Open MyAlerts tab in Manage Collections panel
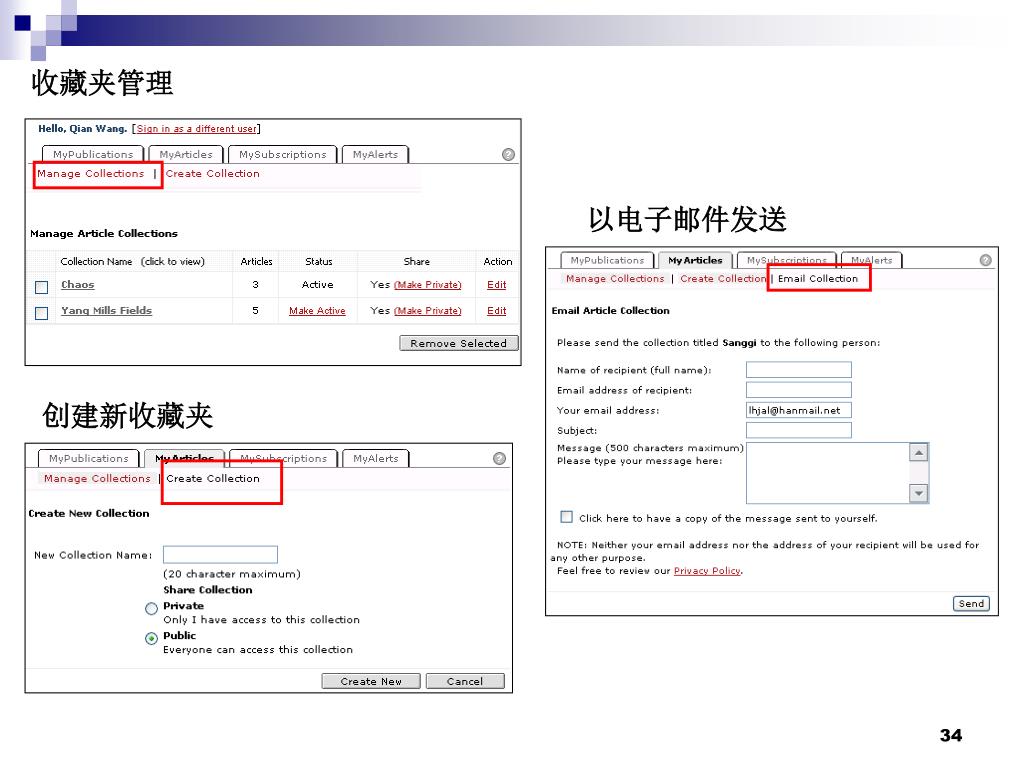 [x=375, y=154]
